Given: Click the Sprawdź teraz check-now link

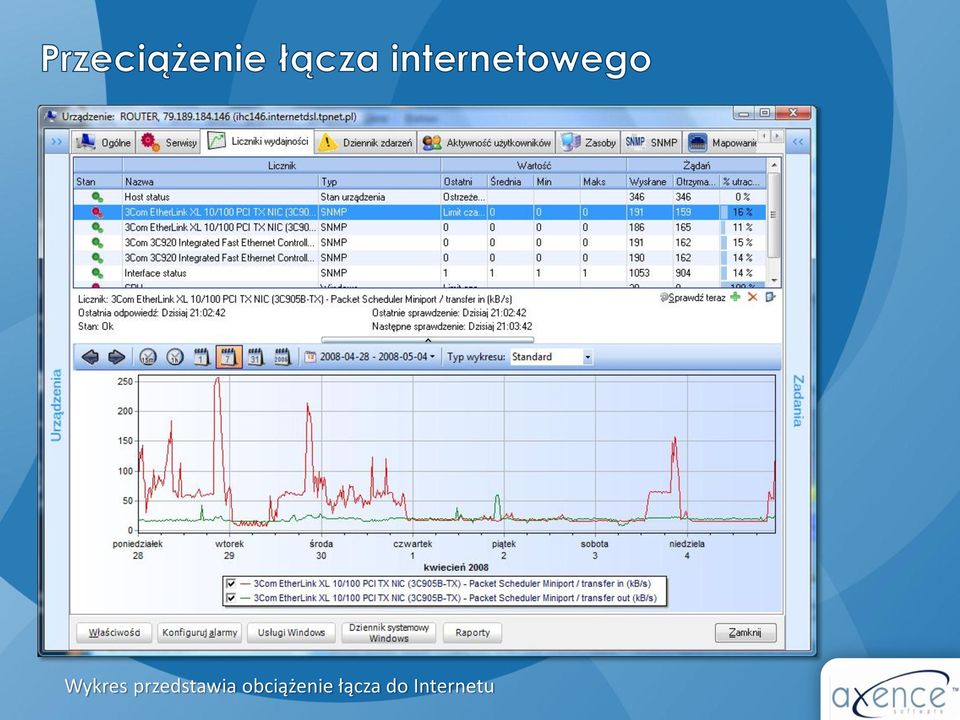Looking at the screenshot, I should [693, 298].
